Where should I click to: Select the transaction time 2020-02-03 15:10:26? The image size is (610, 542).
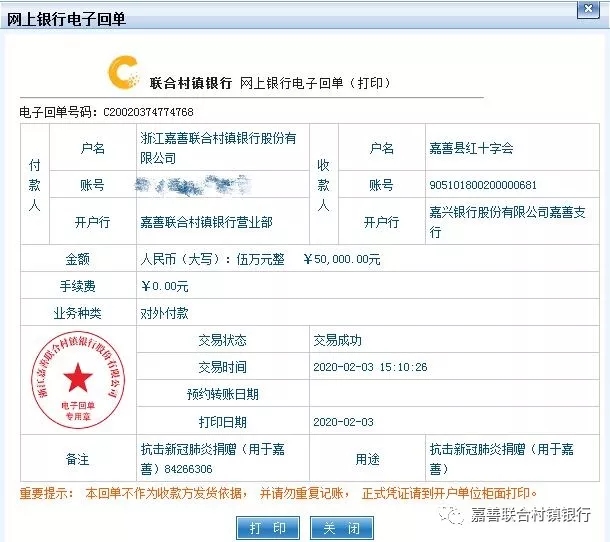370,367
